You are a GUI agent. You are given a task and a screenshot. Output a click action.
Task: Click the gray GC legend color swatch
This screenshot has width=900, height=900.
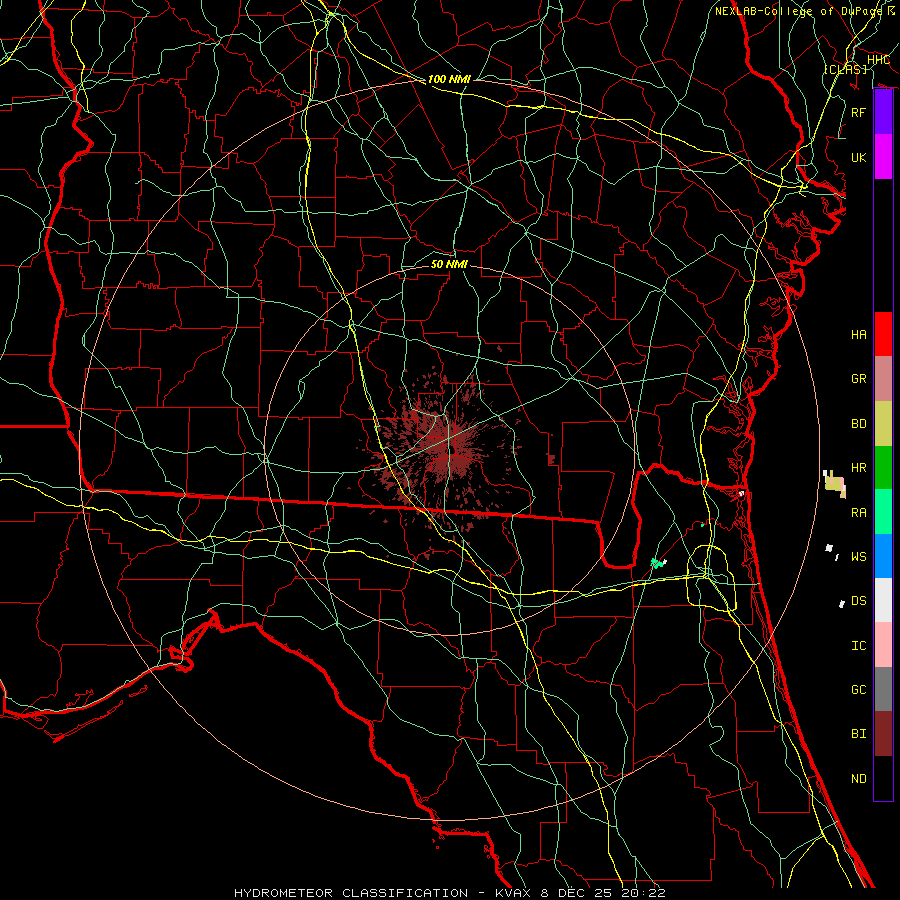[883, 689]
